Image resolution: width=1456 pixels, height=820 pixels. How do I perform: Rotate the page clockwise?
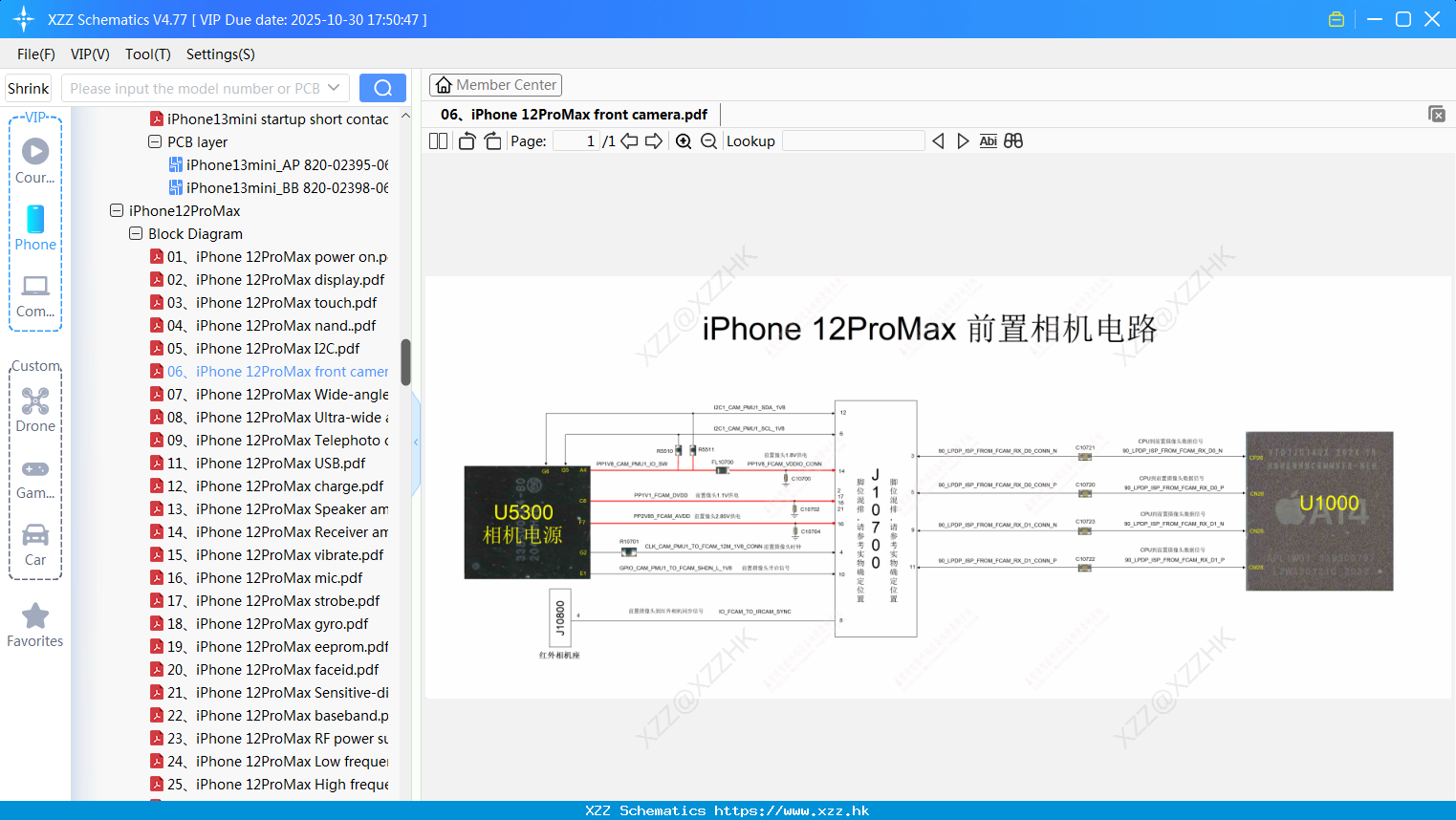point(492,140)
